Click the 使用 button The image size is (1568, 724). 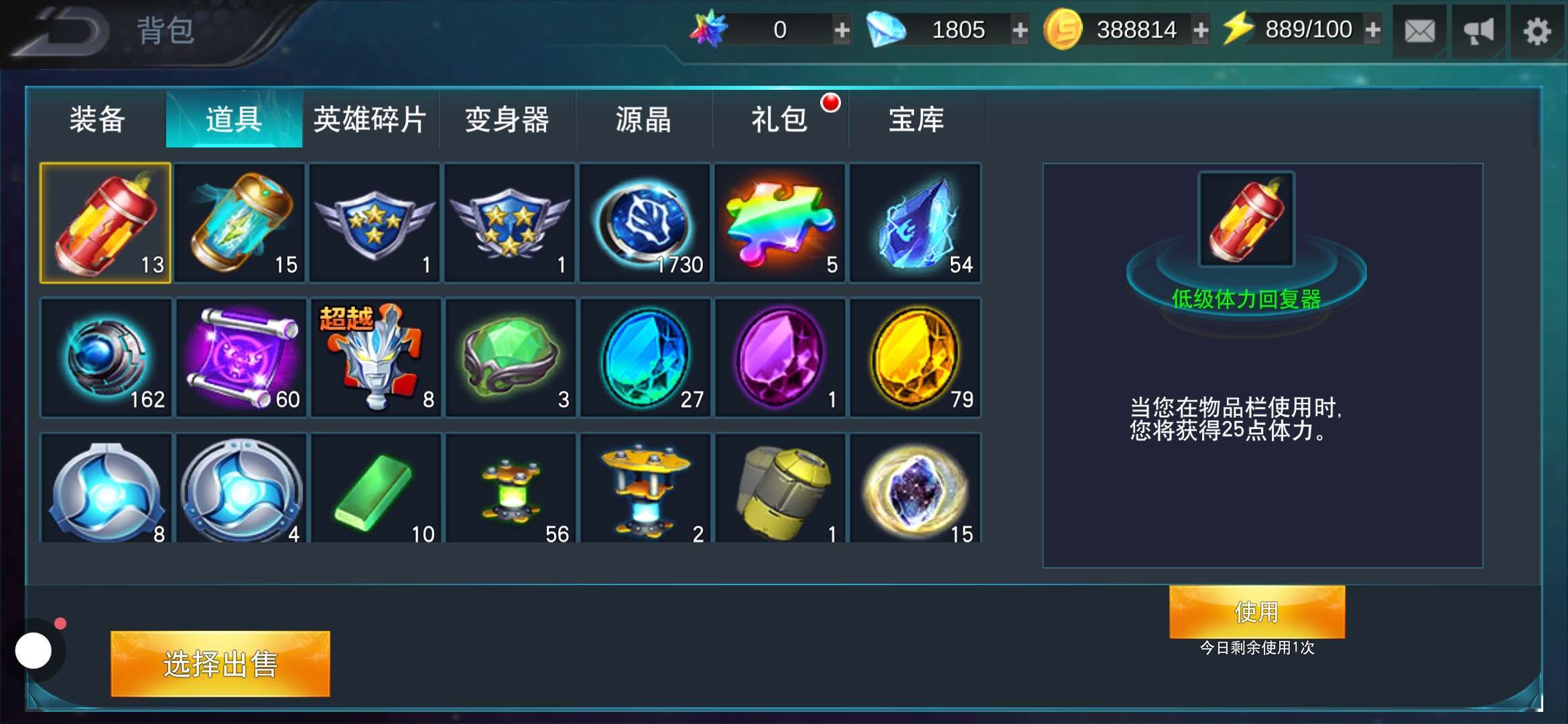[x=1257, y=612]
